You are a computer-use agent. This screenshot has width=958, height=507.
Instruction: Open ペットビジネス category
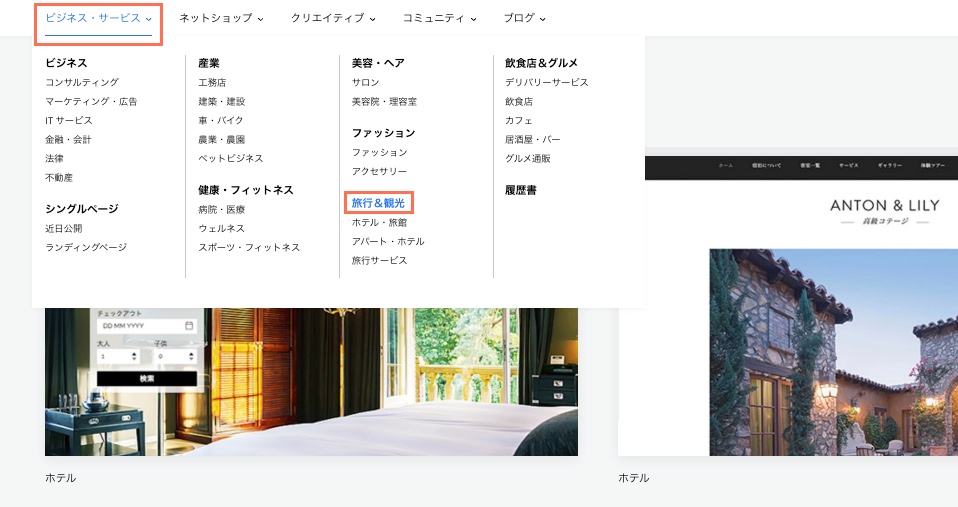pos(230,158)
